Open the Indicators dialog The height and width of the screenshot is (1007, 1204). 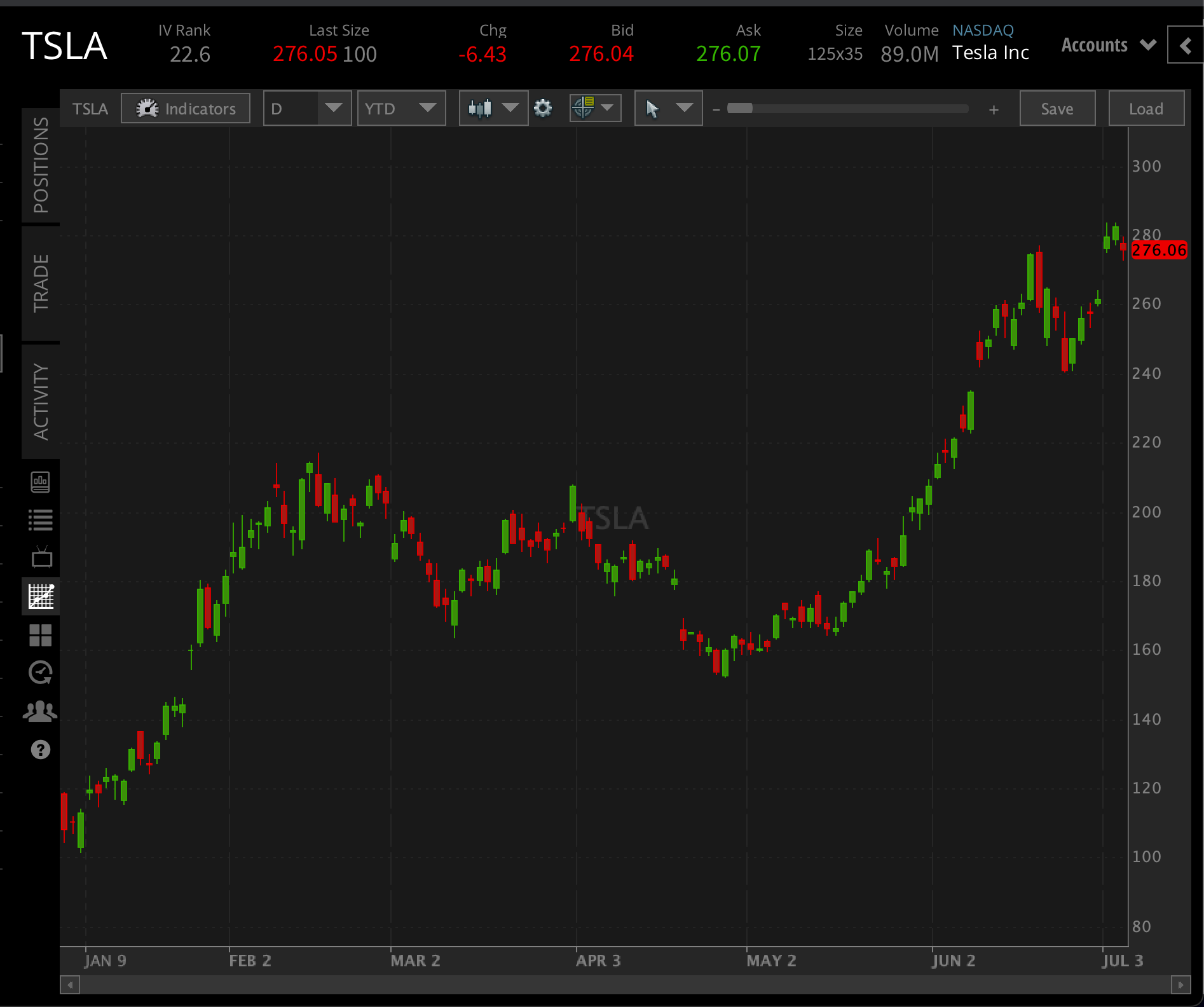point(185,108)
